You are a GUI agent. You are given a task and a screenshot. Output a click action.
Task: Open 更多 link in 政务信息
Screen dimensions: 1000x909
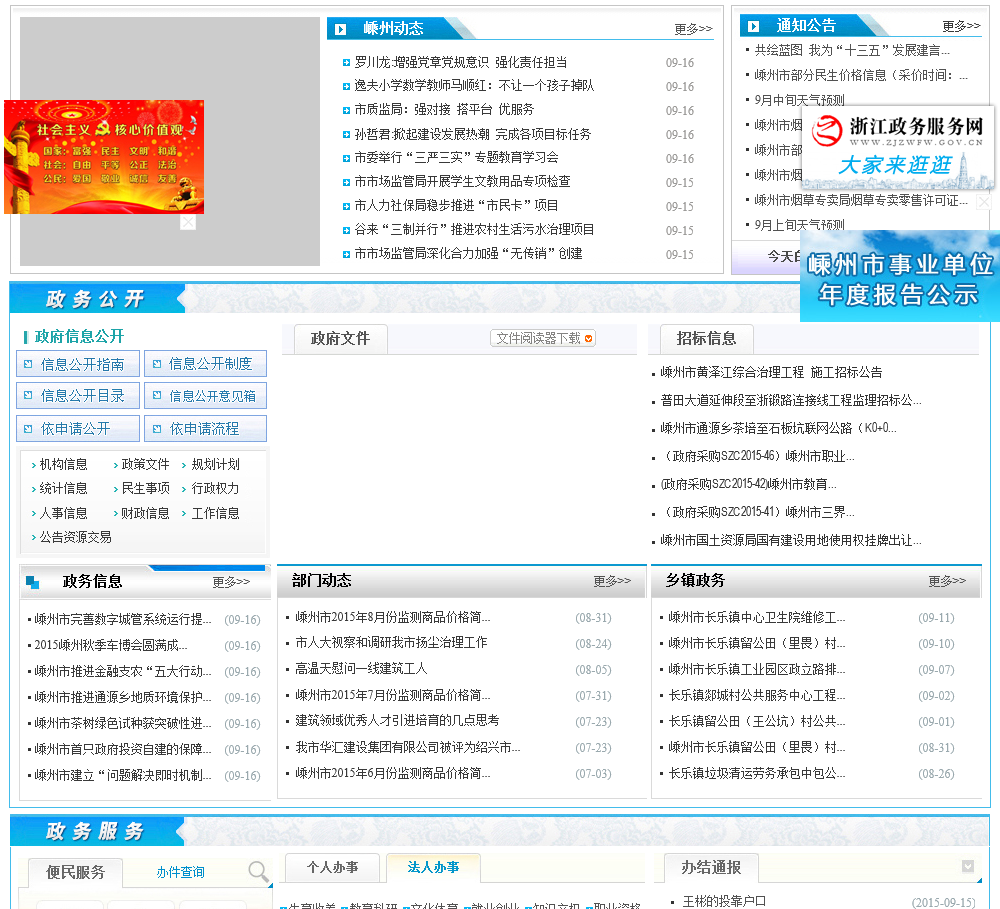(231, 582)
